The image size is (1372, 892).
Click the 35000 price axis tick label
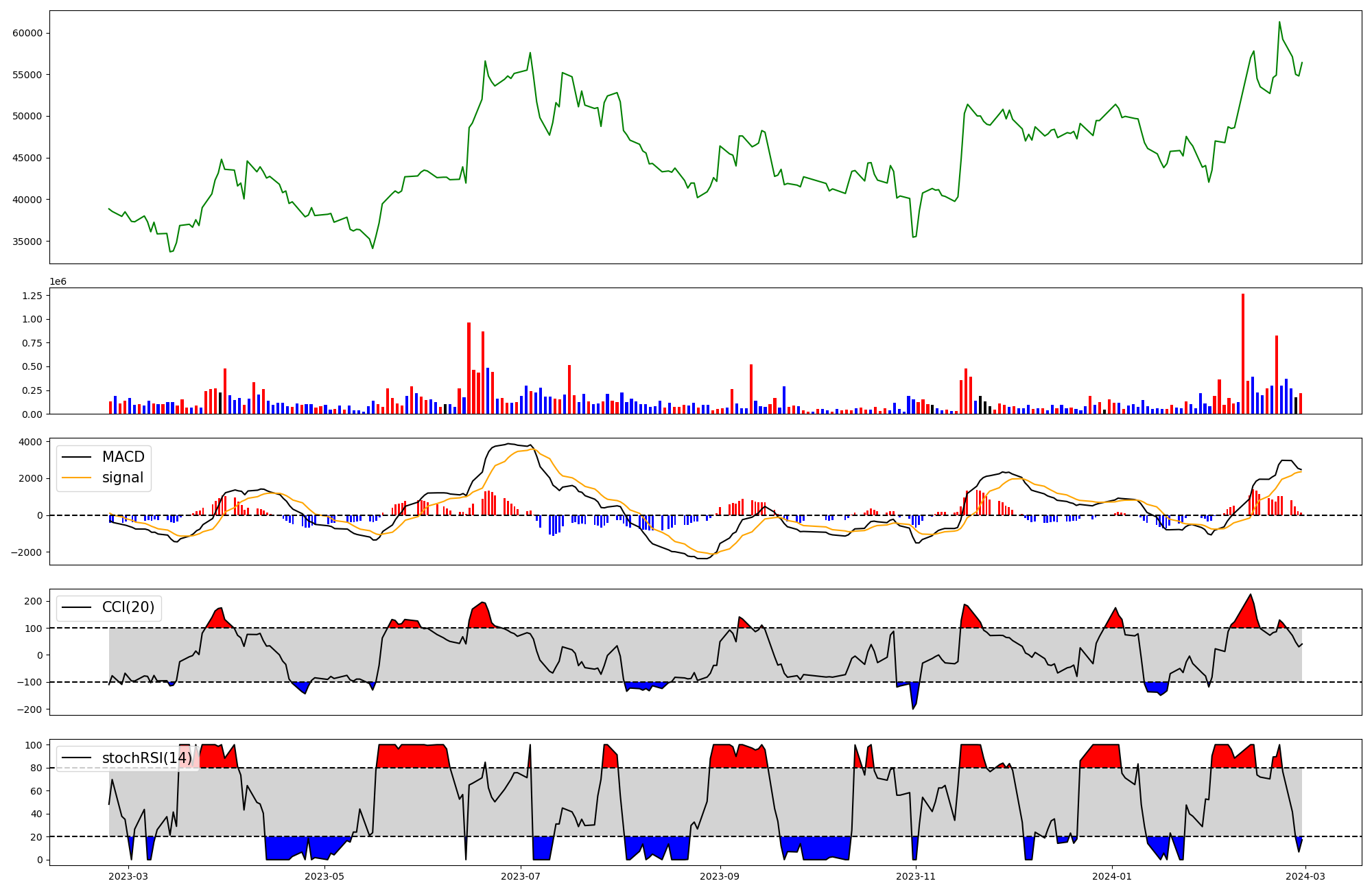click(27, 242)
